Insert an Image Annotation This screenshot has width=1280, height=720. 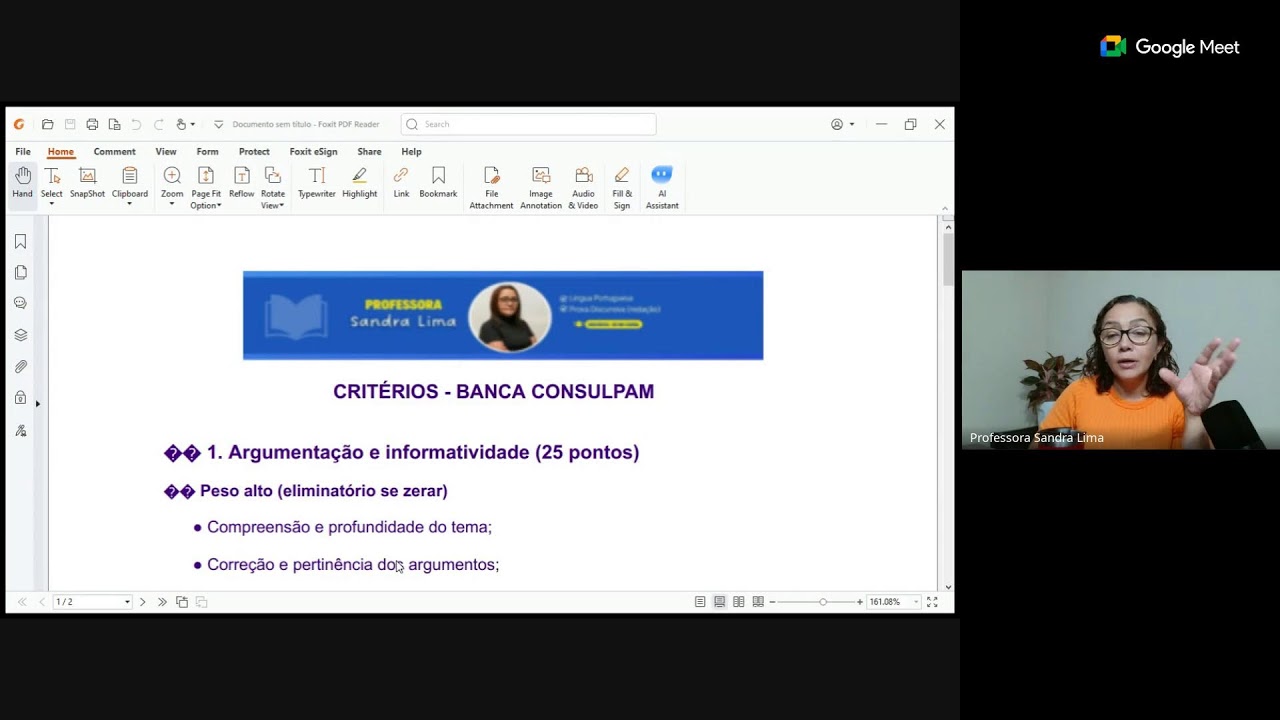(x=541, y=188)
